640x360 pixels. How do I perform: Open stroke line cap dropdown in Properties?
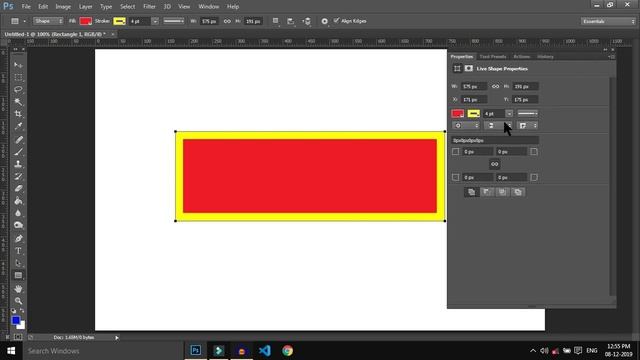point(498,126)
